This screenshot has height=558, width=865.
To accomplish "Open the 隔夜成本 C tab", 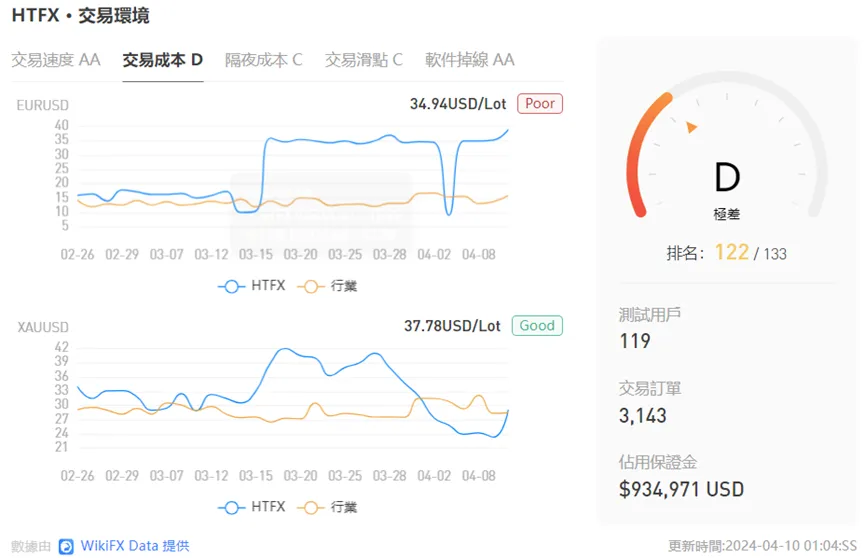I will click(x=264, y=60).
